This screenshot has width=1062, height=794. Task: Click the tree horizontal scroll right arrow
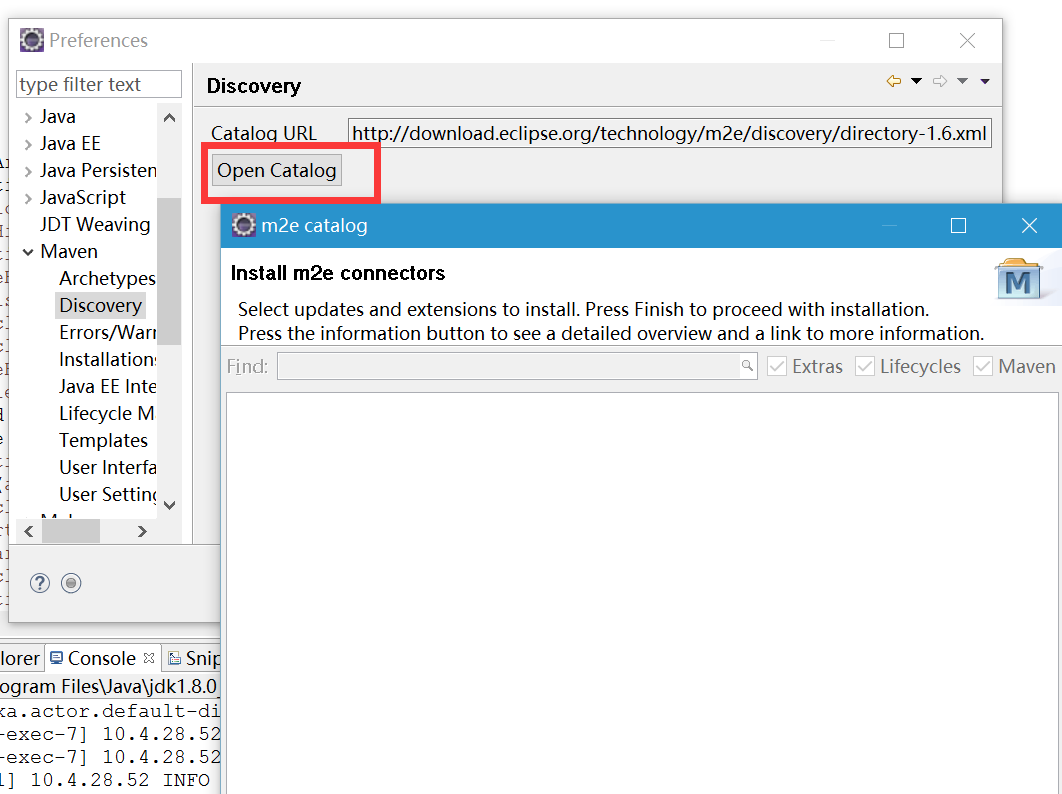[x=142, y=531]
